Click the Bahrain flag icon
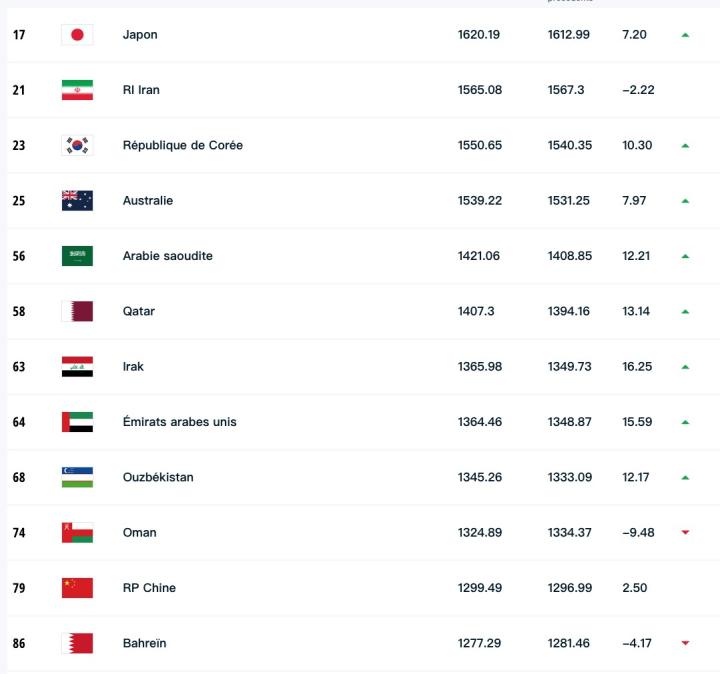The image size is (720, 674). [77, 643]
